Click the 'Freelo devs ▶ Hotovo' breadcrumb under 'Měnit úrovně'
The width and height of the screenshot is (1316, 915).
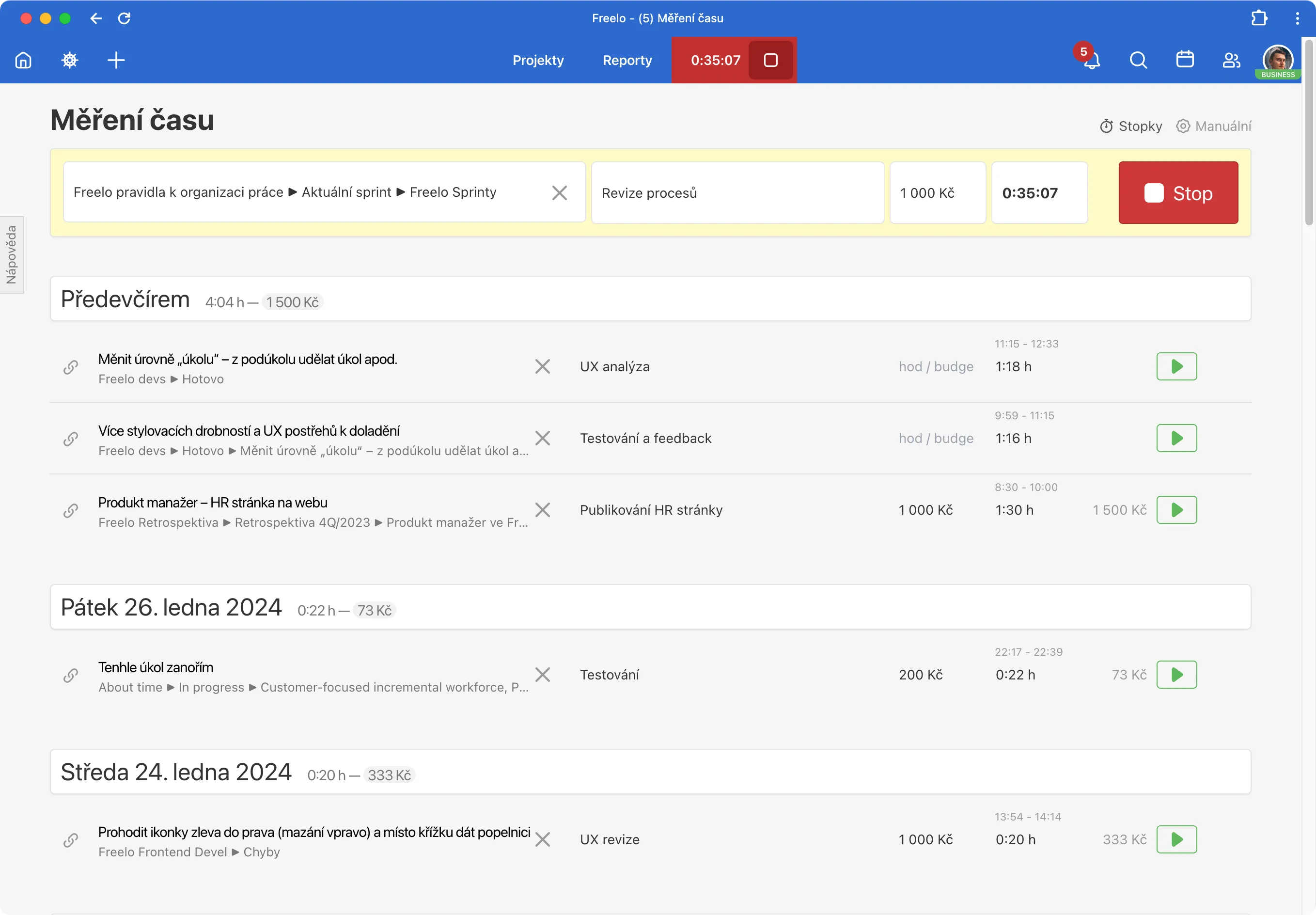161,379
